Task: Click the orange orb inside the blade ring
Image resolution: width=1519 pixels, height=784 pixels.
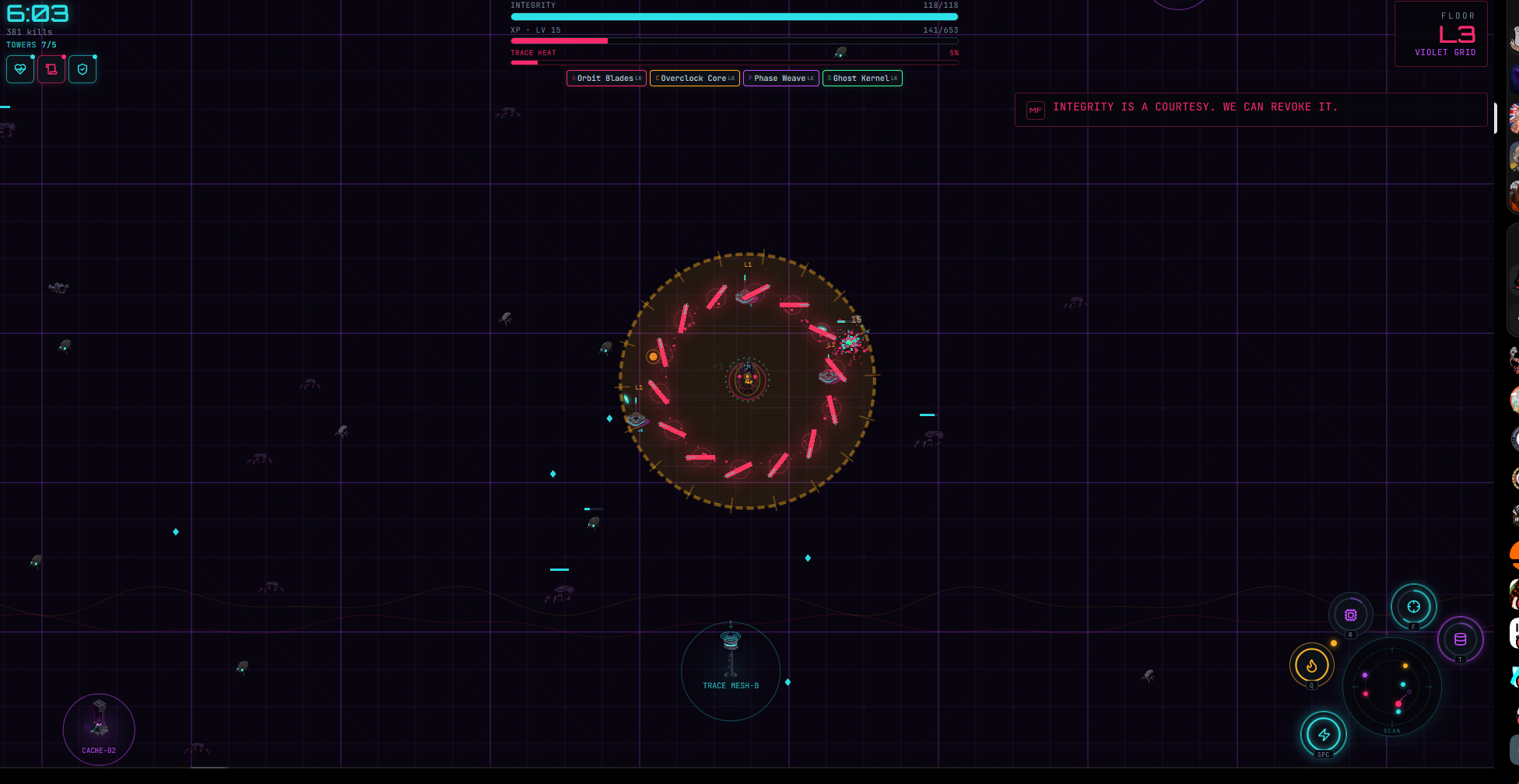Action: 653,357
